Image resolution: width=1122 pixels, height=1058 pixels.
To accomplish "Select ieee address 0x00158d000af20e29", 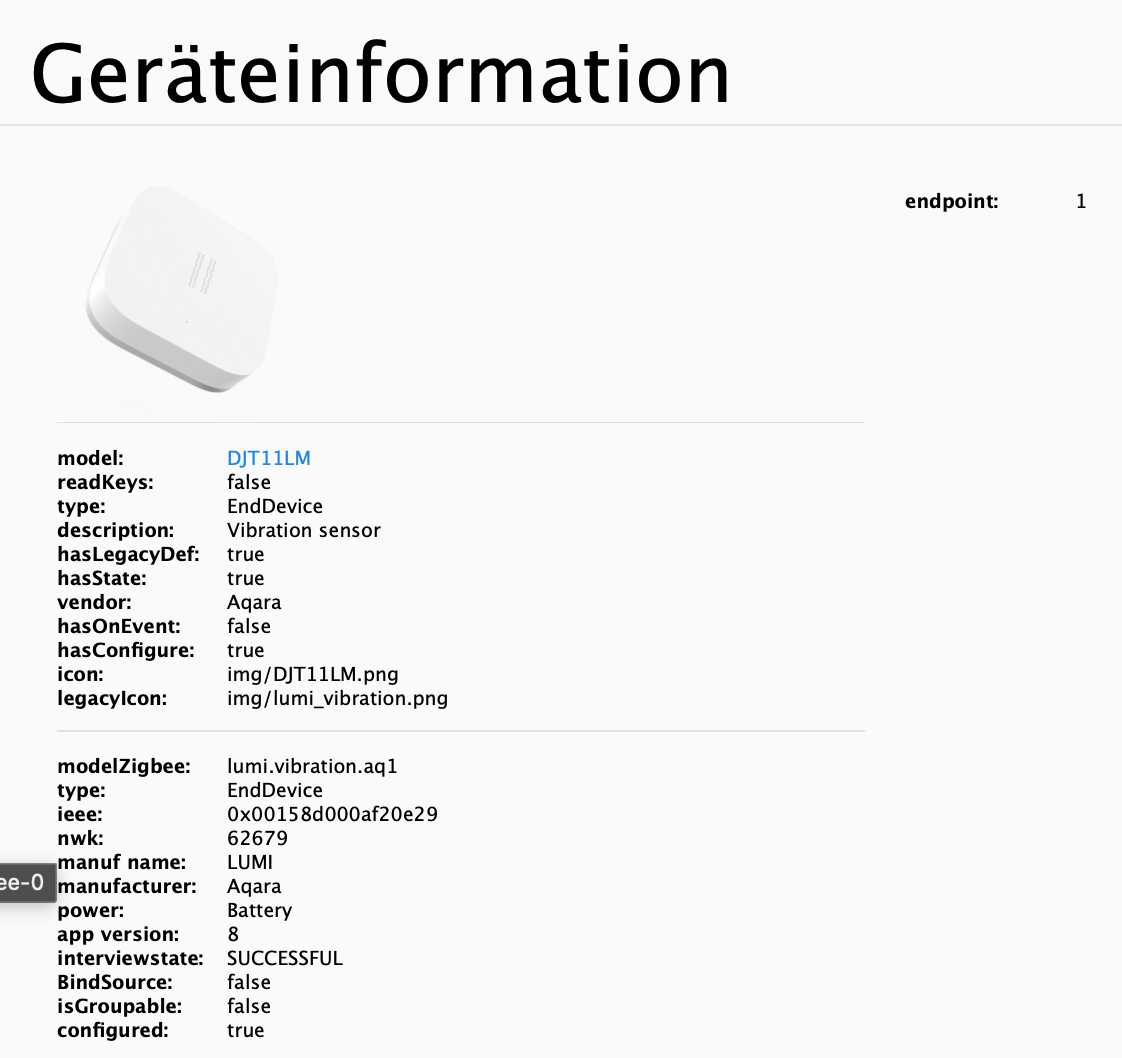I will [332, 814].
